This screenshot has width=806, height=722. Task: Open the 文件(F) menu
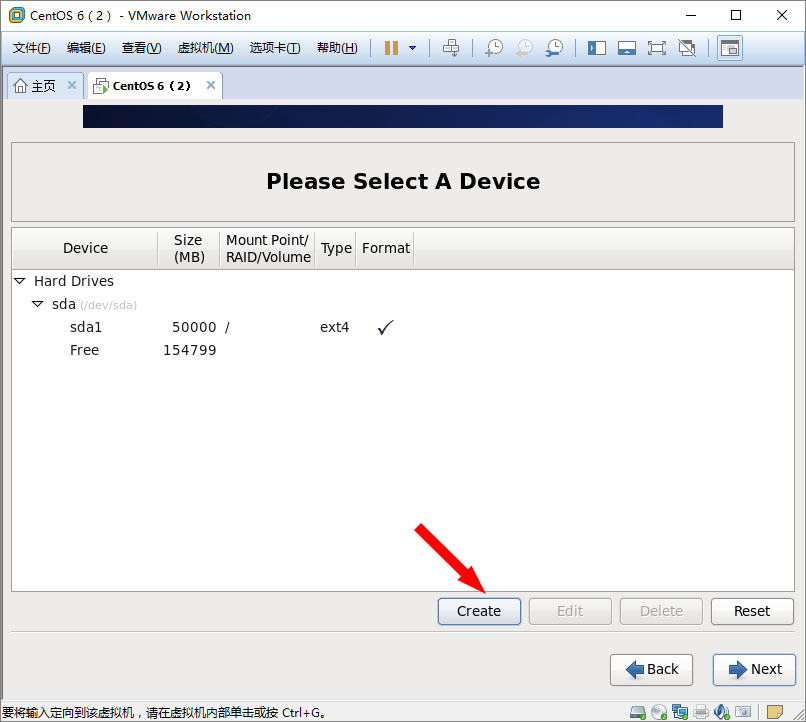[31, 48]
